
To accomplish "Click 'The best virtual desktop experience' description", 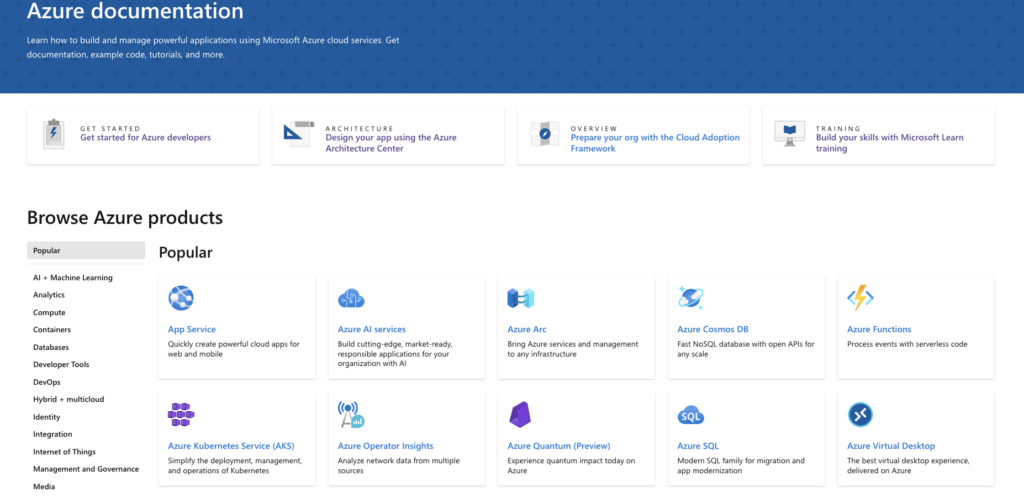I will (908, 466).
